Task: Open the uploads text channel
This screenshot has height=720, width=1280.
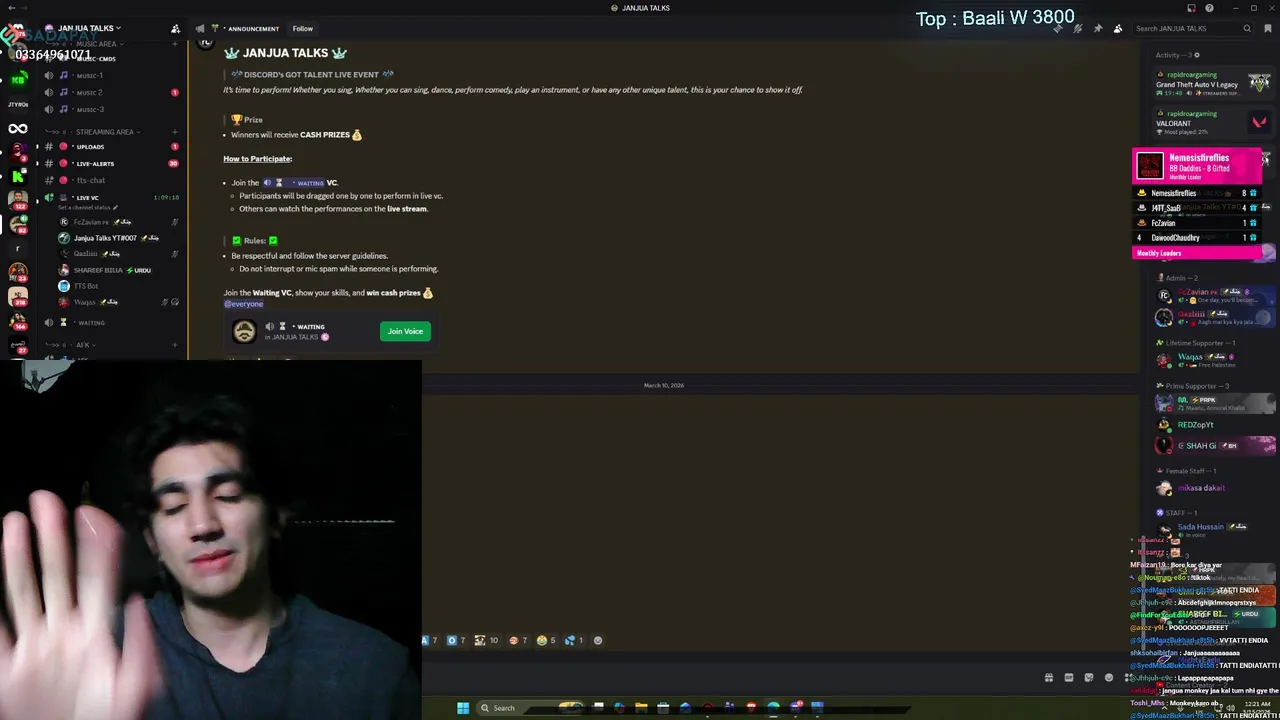Action: [110, 147]
